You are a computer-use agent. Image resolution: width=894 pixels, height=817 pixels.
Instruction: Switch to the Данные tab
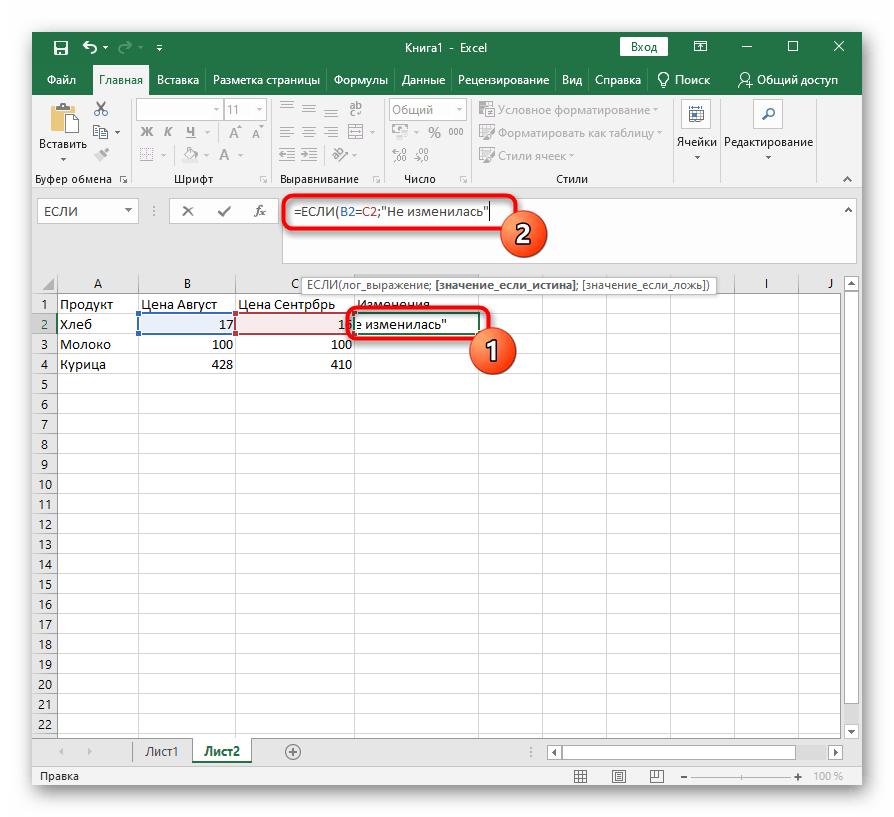pos(423,80)
